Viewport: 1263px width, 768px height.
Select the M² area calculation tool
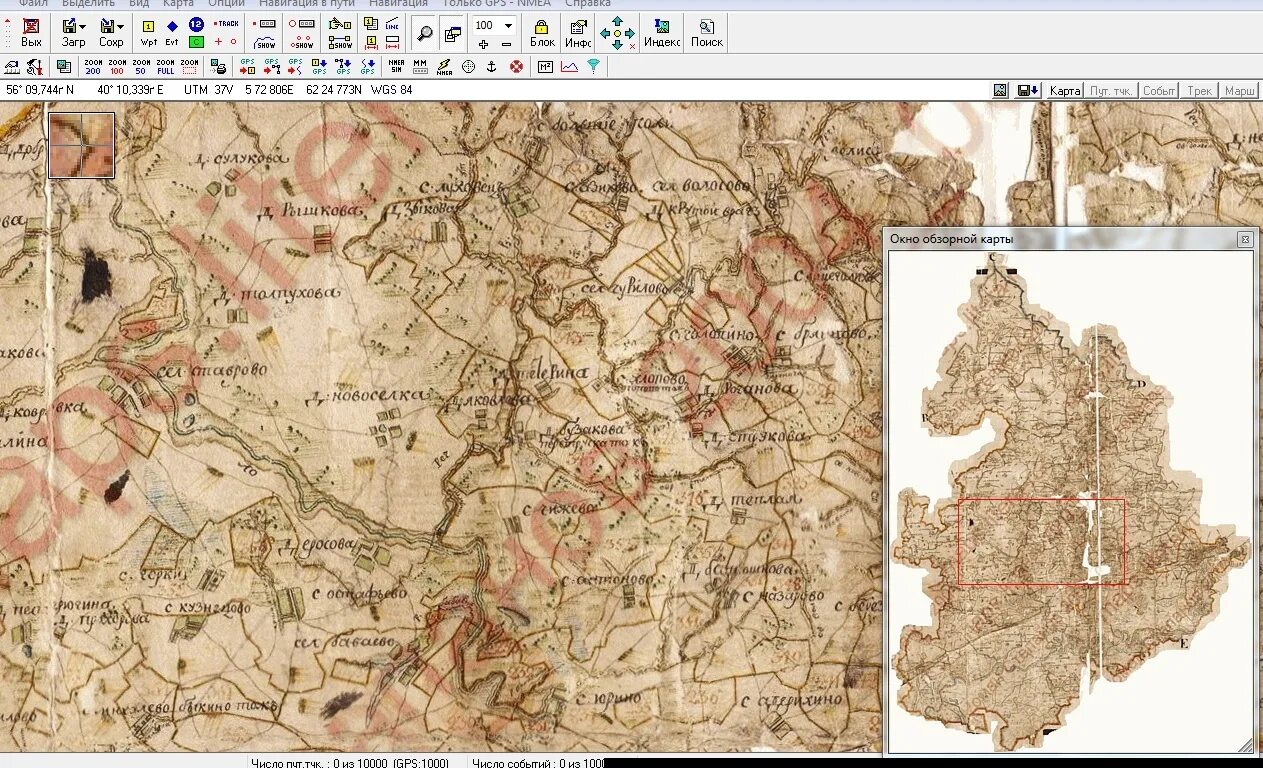tap(545, 67)
